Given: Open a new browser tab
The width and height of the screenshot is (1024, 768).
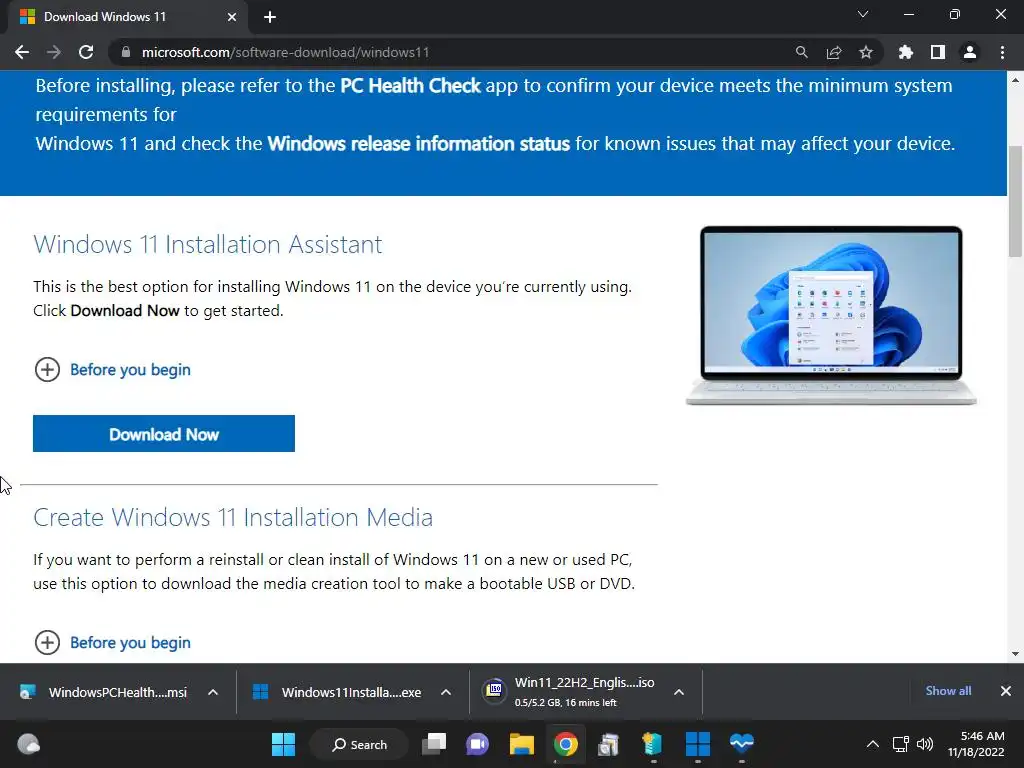Looking at the screenshot, I should click(x=270, y=17).
